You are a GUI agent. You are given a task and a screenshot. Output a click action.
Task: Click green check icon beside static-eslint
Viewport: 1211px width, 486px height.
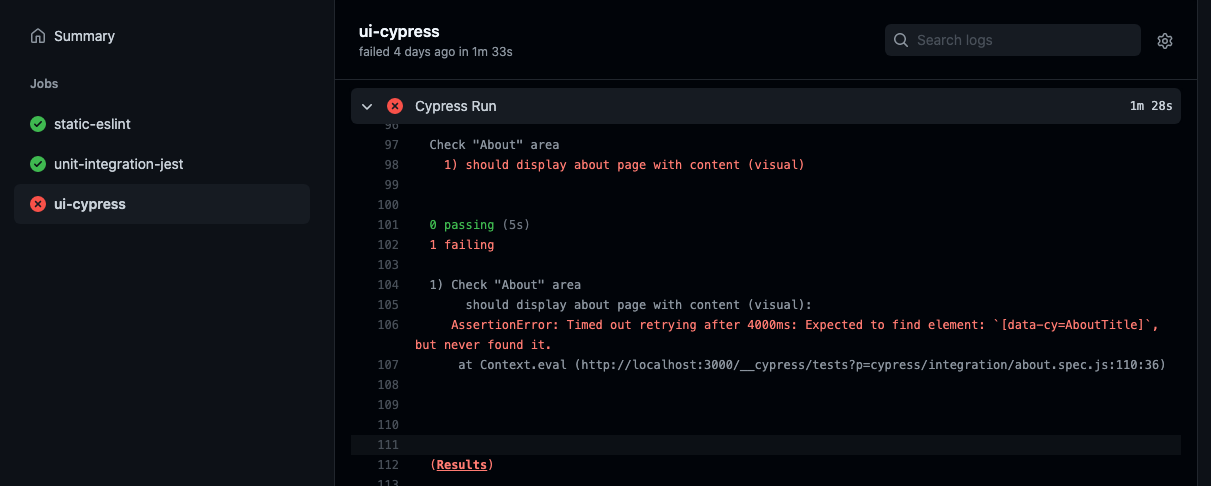[x=38, y=124]
